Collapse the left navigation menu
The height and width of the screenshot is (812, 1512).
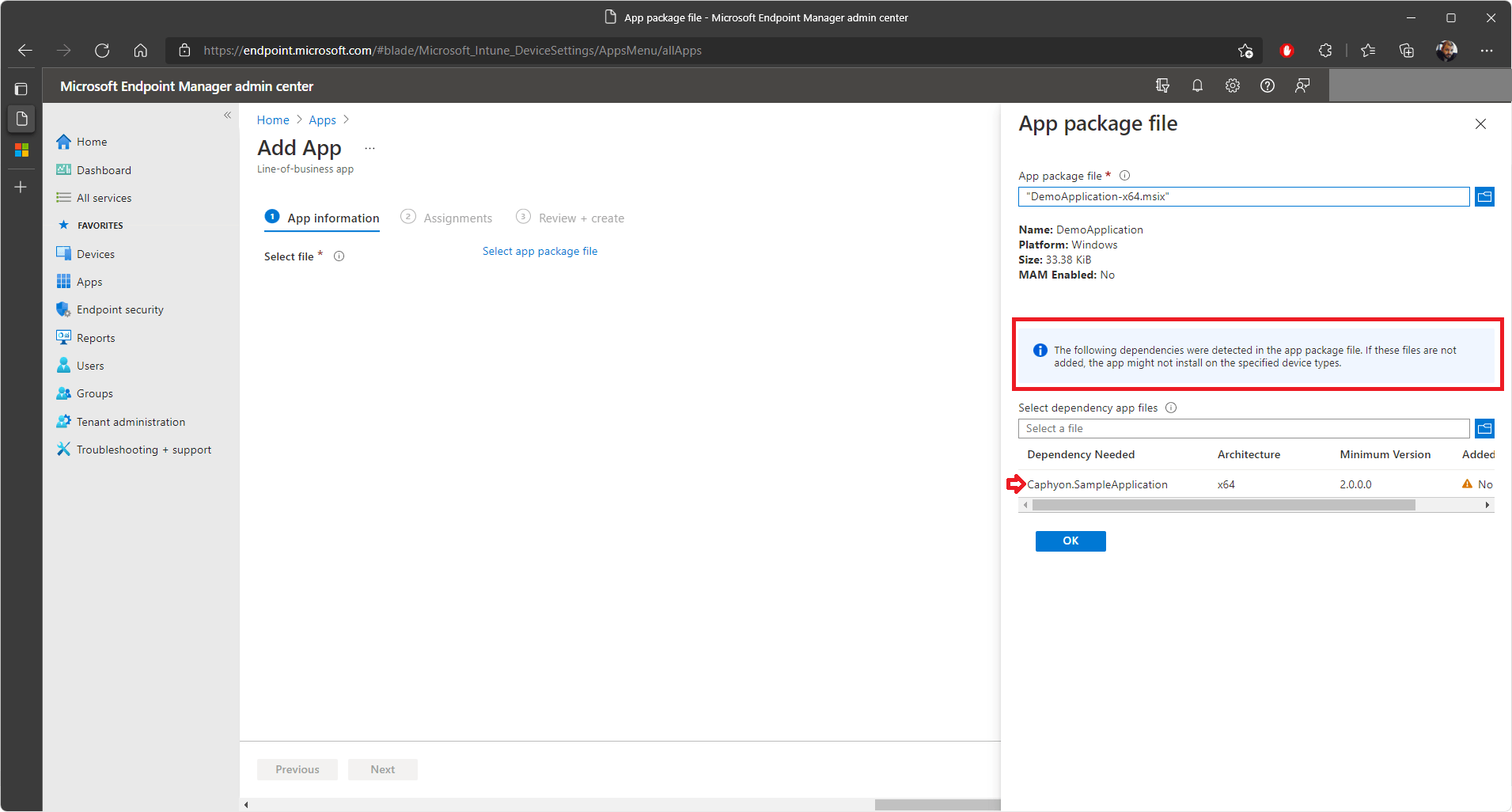click(227, 116)
